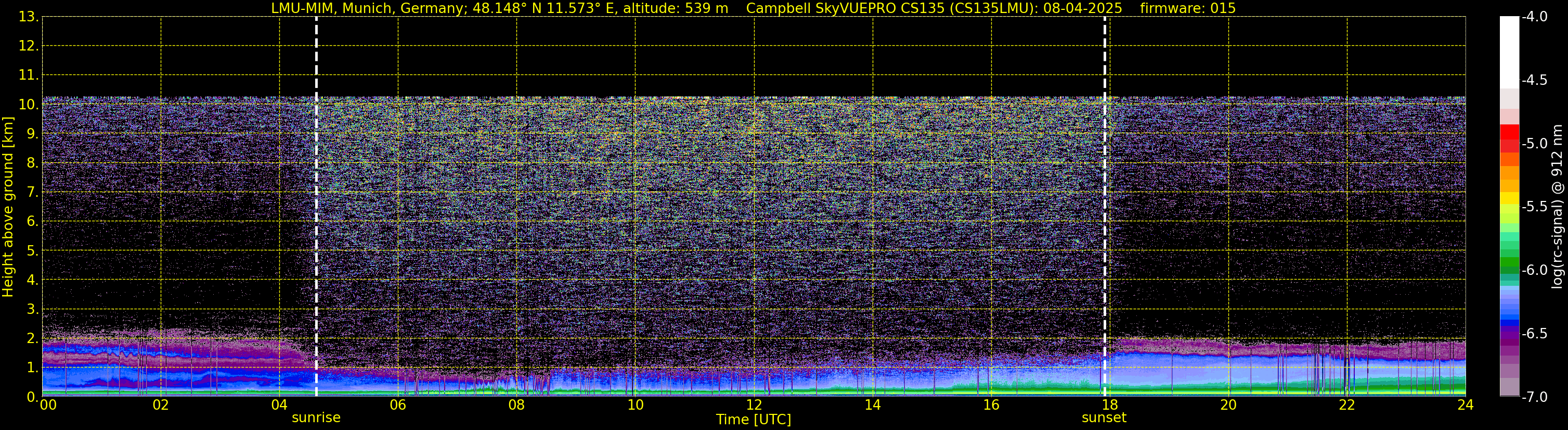This screenshot has height=430, width=1568.
Task: Click the colorbar tick label -6.5
Action: tap(1534, 334)
